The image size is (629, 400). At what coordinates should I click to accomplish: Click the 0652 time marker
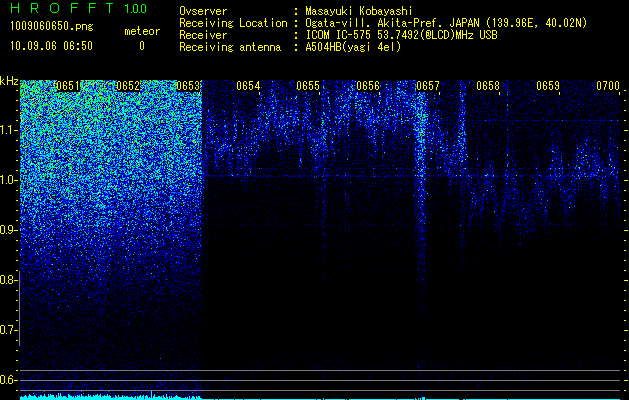[x=128, y=86]
